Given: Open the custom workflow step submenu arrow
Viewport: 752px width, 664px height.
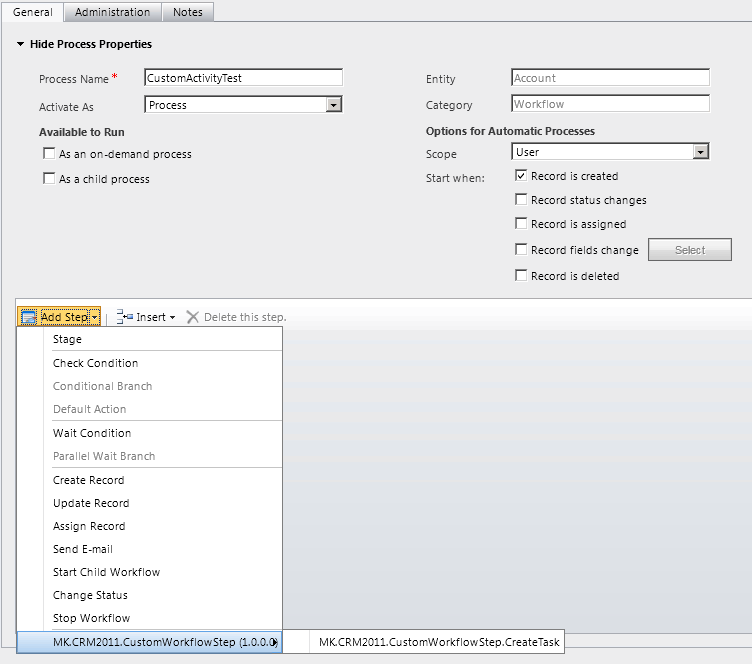Looking at the screenshot, I should tap(275, 642).
